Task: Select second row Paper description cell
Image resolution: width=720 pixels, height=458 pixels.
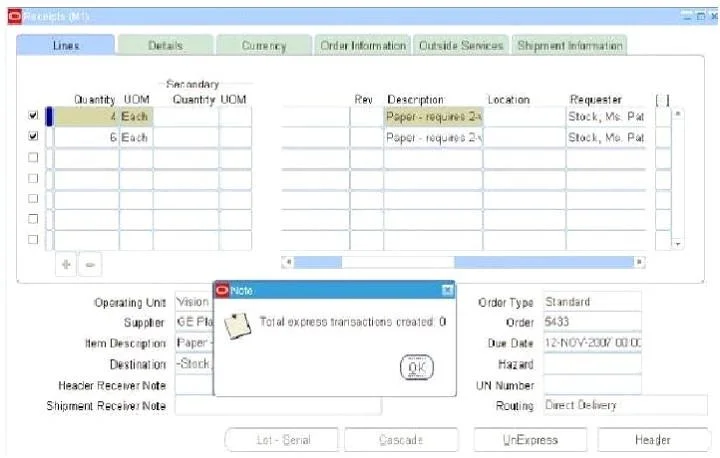Action: [x=433, y=137]
